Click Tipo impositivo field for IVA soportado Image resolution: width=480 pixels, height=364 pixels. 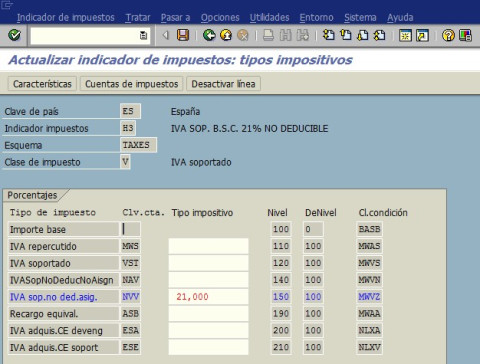(x=208, y=263)
